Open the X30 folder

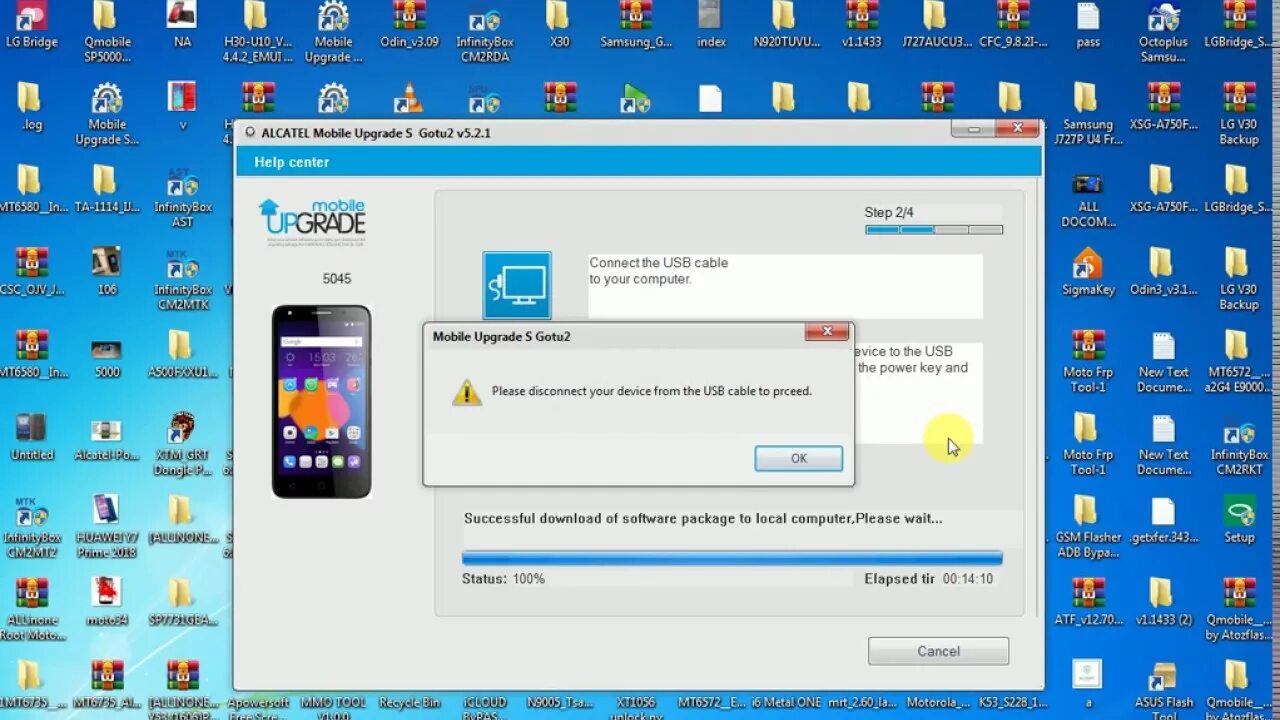pyautogui.click(x=559, y=26)
